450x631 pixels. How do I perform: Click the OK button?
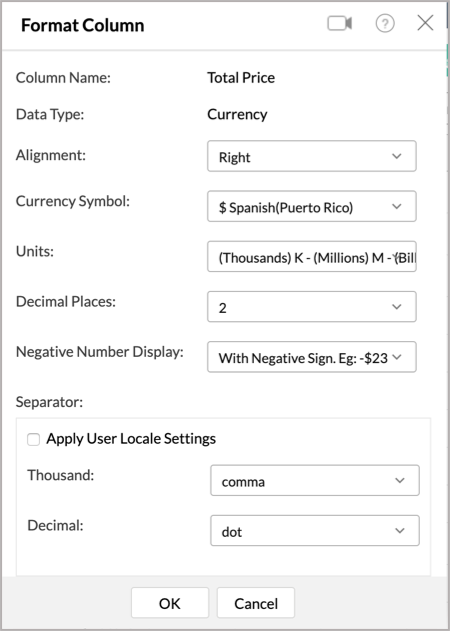(170, 602)
